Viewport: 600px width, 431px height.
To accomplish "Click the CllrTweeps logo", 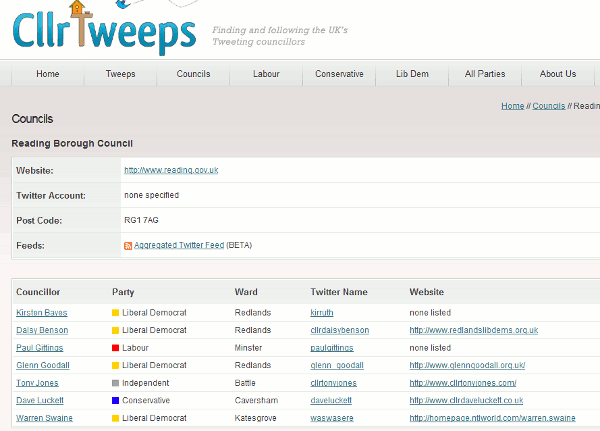I will 104,28.
